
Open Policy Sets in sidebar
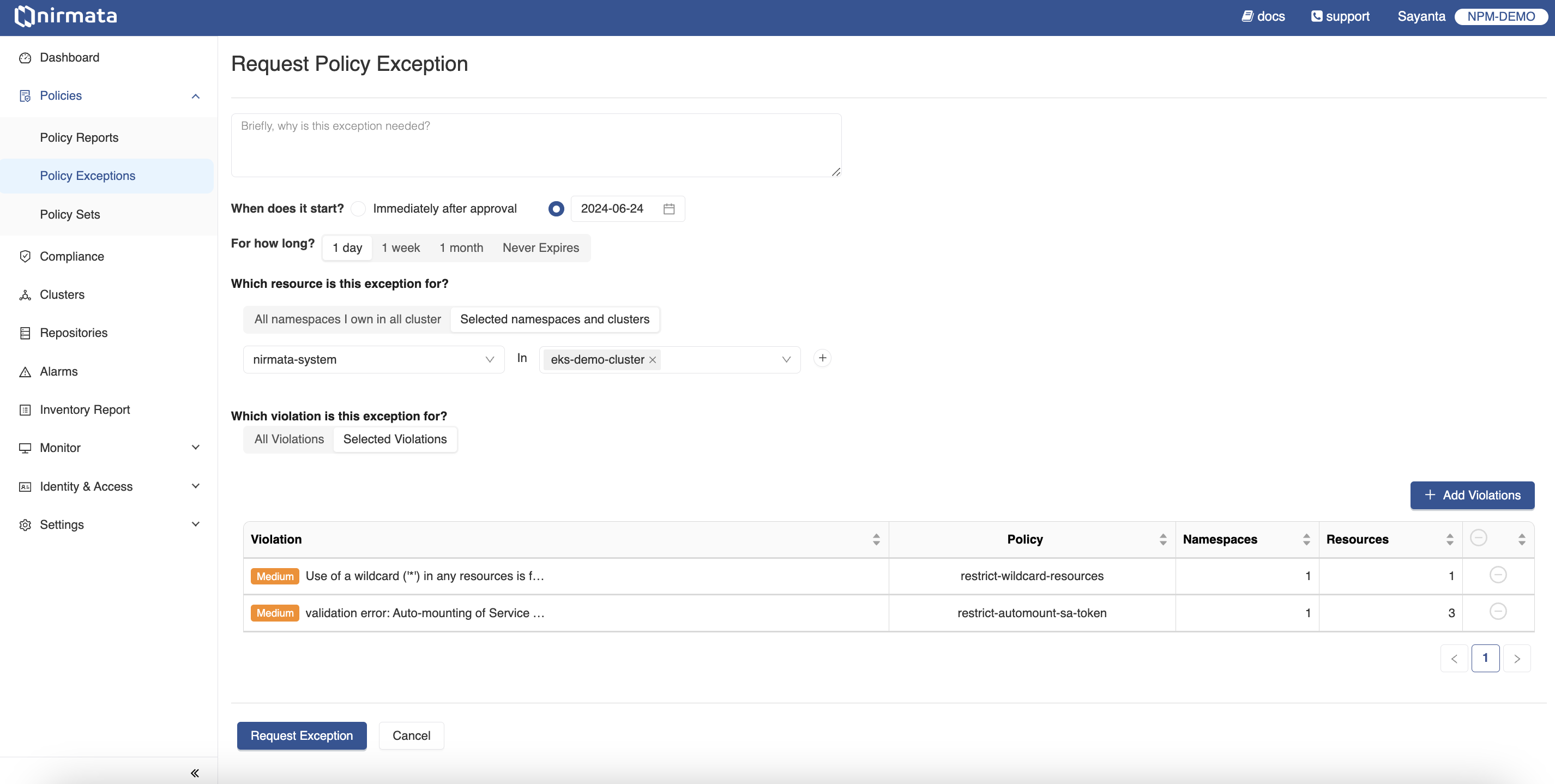pyautogui.click(x=70, y=214)
